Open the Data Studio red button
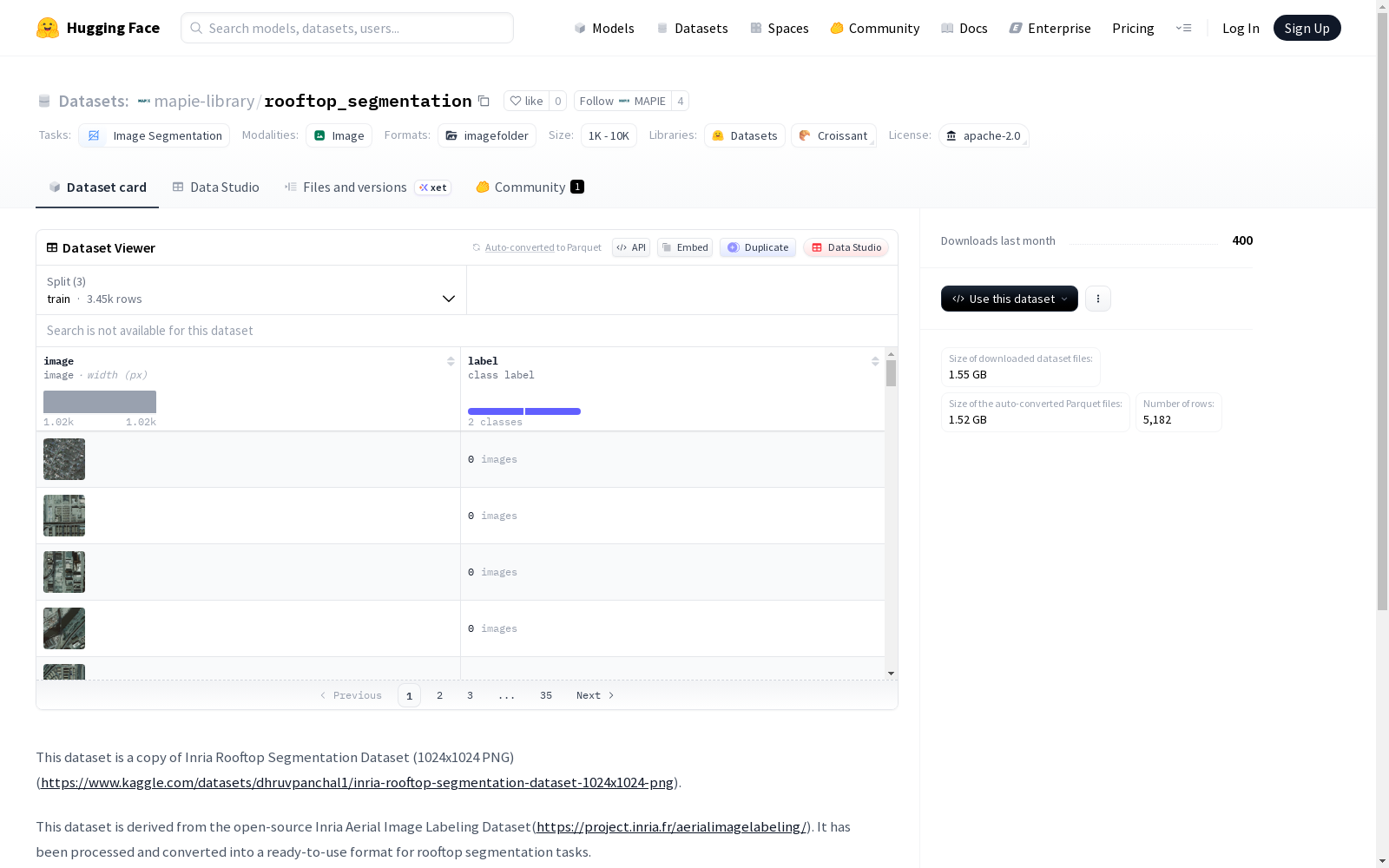The height and width of the screenshot is (868, 1389). 846,247
